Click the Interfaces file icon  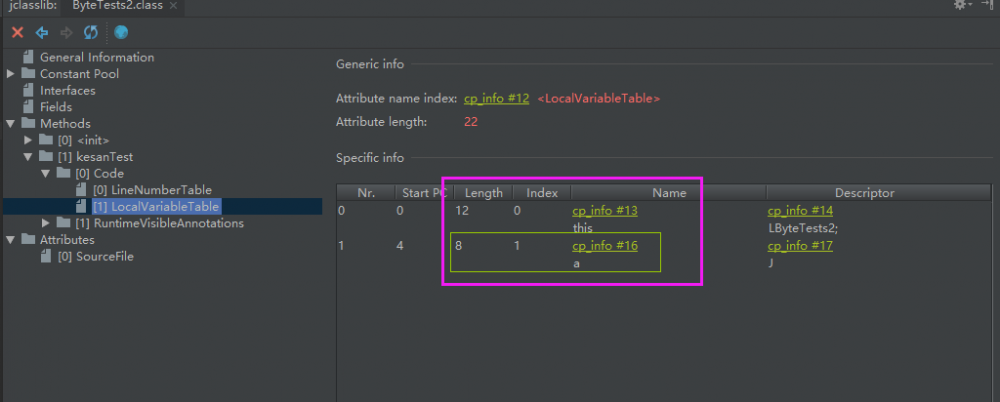[27, 90]
